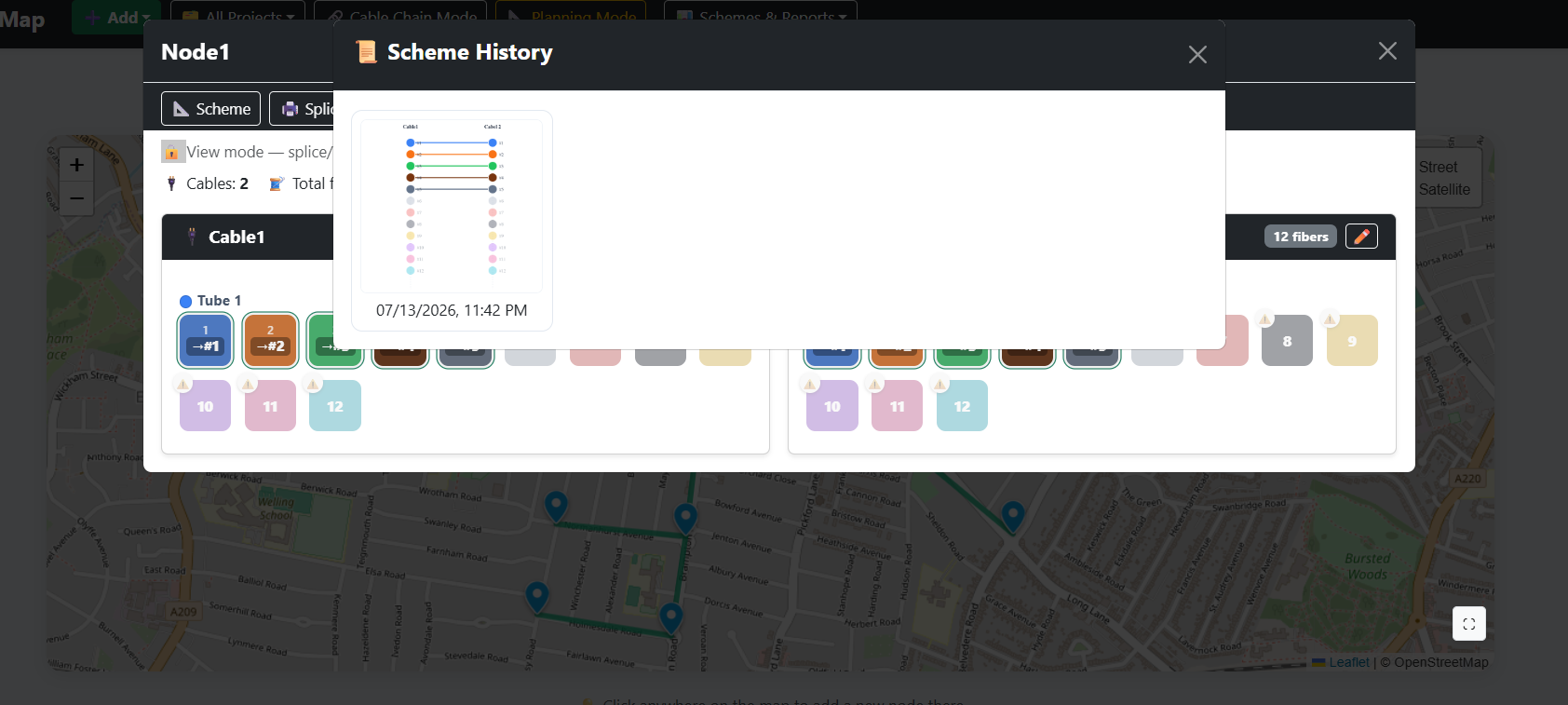Close the Scheme History dialog
This screenshot has width=1568, height=705.
point(1197,55)
